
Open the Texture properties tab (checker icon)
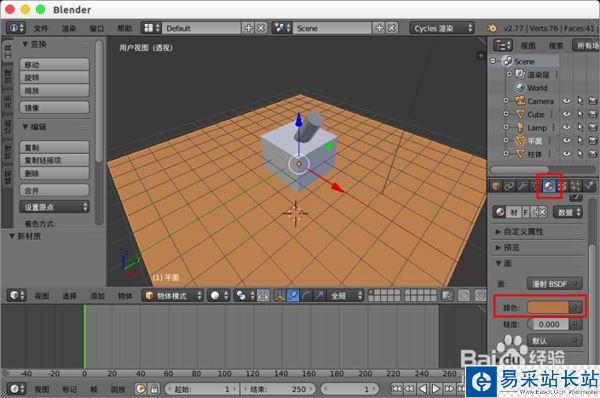tap(562, 186)
